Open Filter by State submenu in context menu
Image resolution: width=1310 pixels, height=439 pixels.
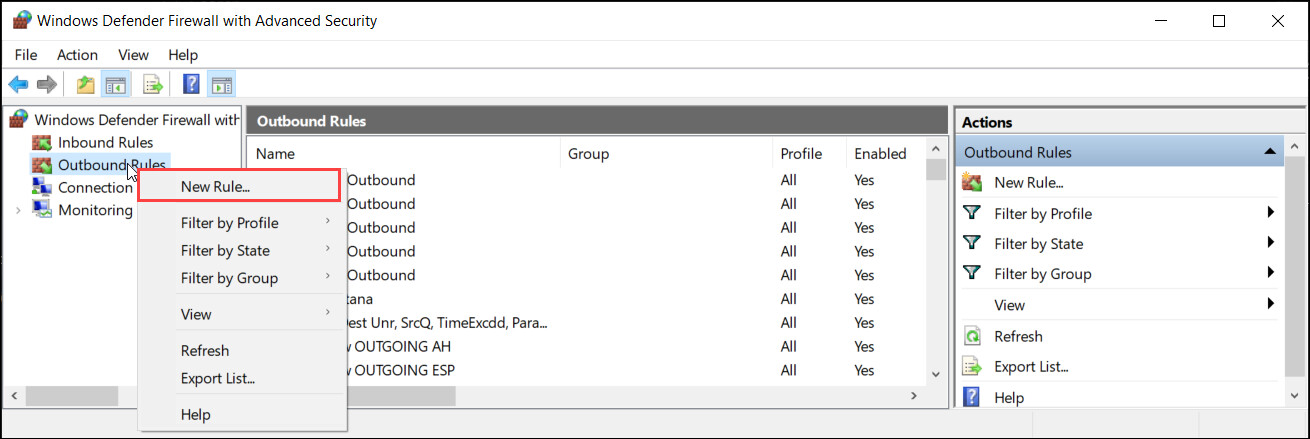225,250
